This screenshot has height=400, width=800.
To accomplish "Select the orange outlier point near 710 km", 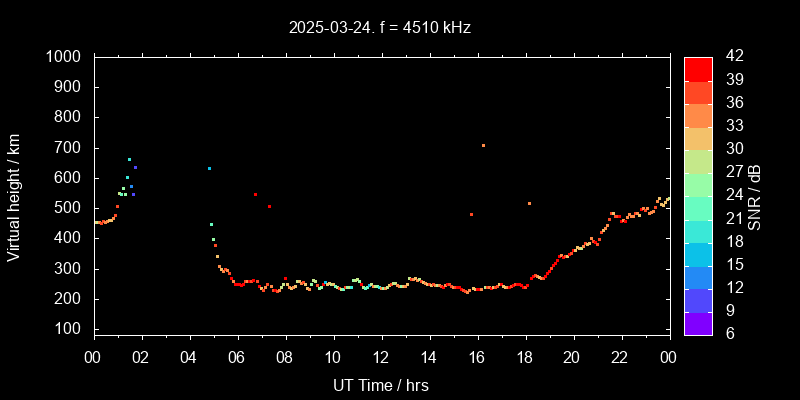I will (483, 145).
